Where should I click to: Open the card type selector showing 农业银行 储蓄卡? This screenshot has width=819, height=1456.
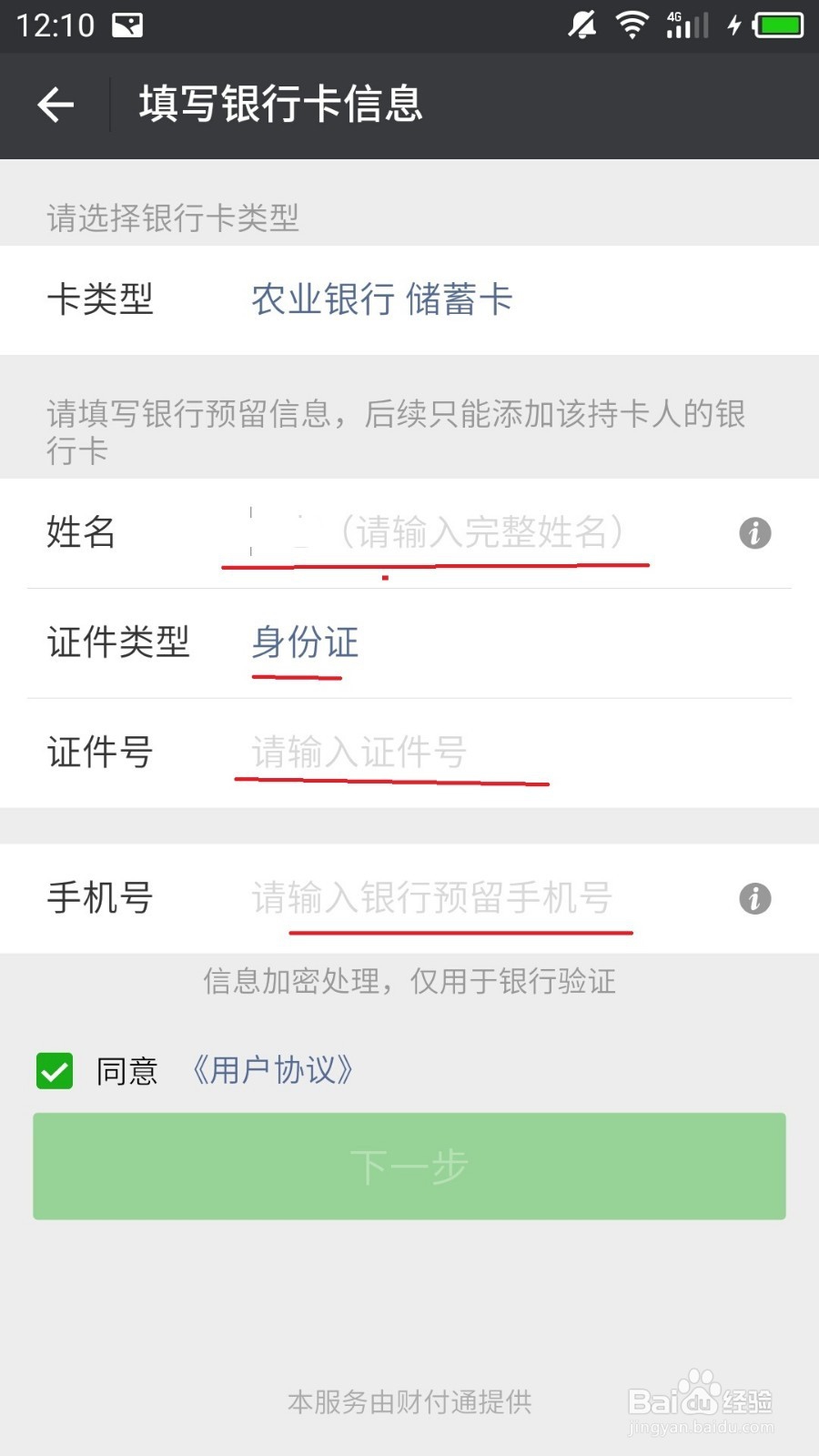click(x=409, y=300)
